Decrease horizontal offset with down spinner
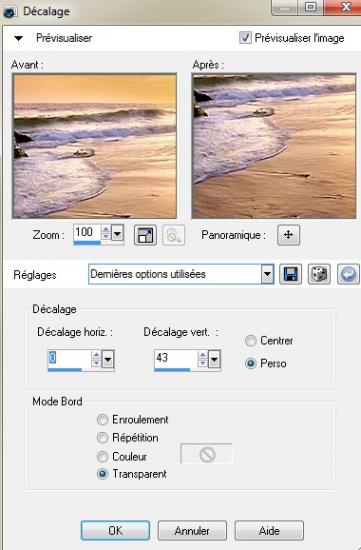The image size is (361, 550). (x=96, y=363)
